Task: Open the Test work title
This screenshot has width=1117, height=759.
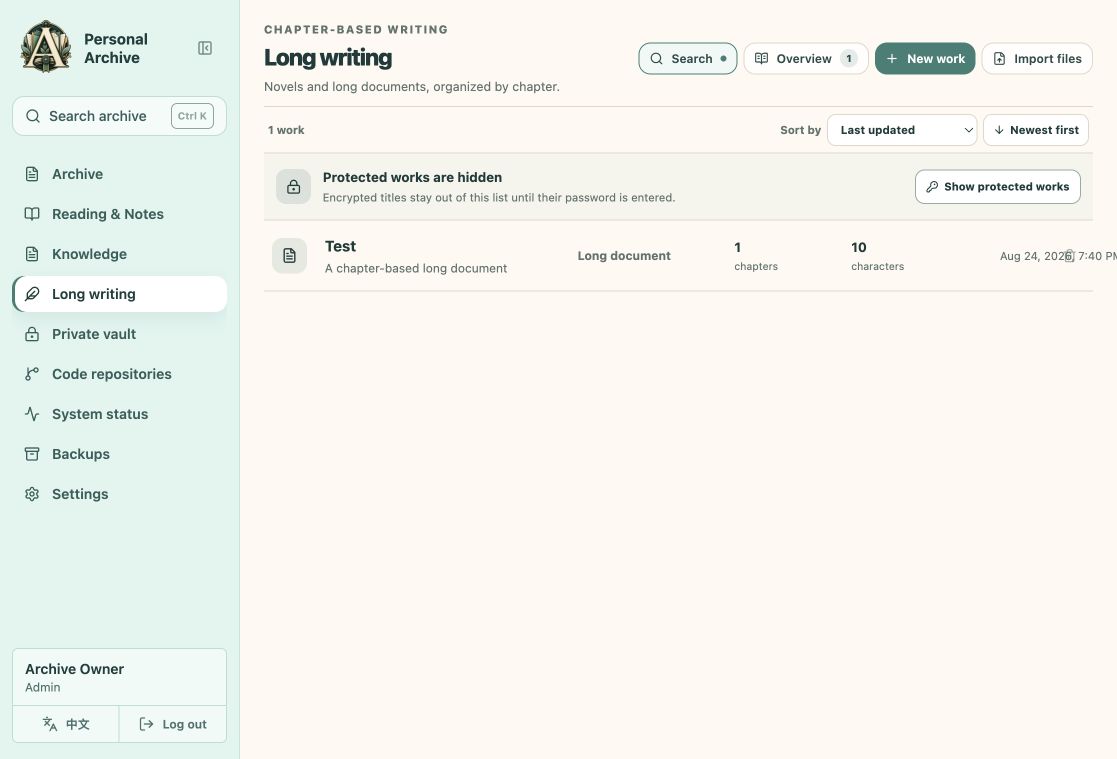Action: (x=341, y=247)
